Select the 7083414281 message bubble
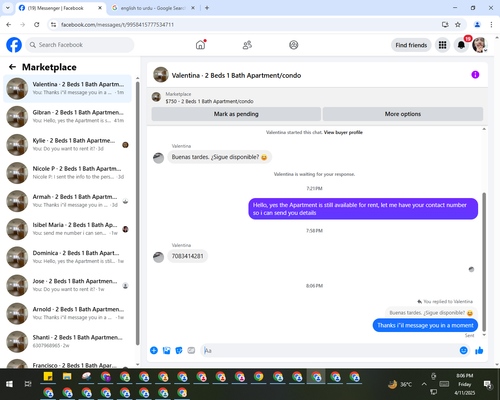 [187, 256]
